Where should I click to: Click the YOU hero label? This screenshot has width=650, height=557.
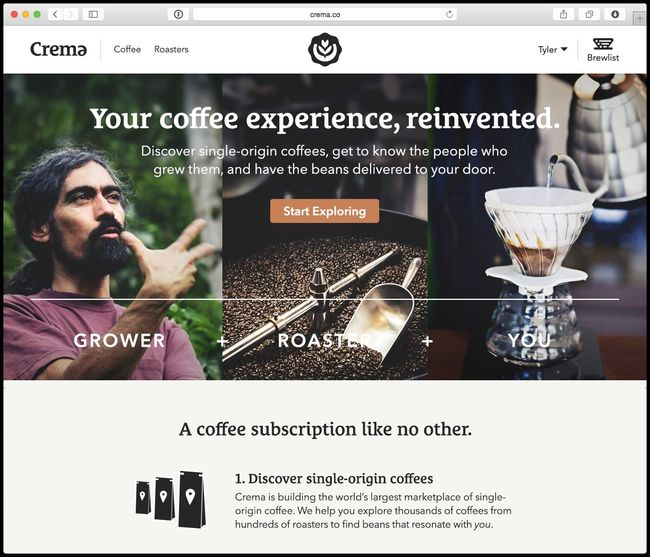530,341
